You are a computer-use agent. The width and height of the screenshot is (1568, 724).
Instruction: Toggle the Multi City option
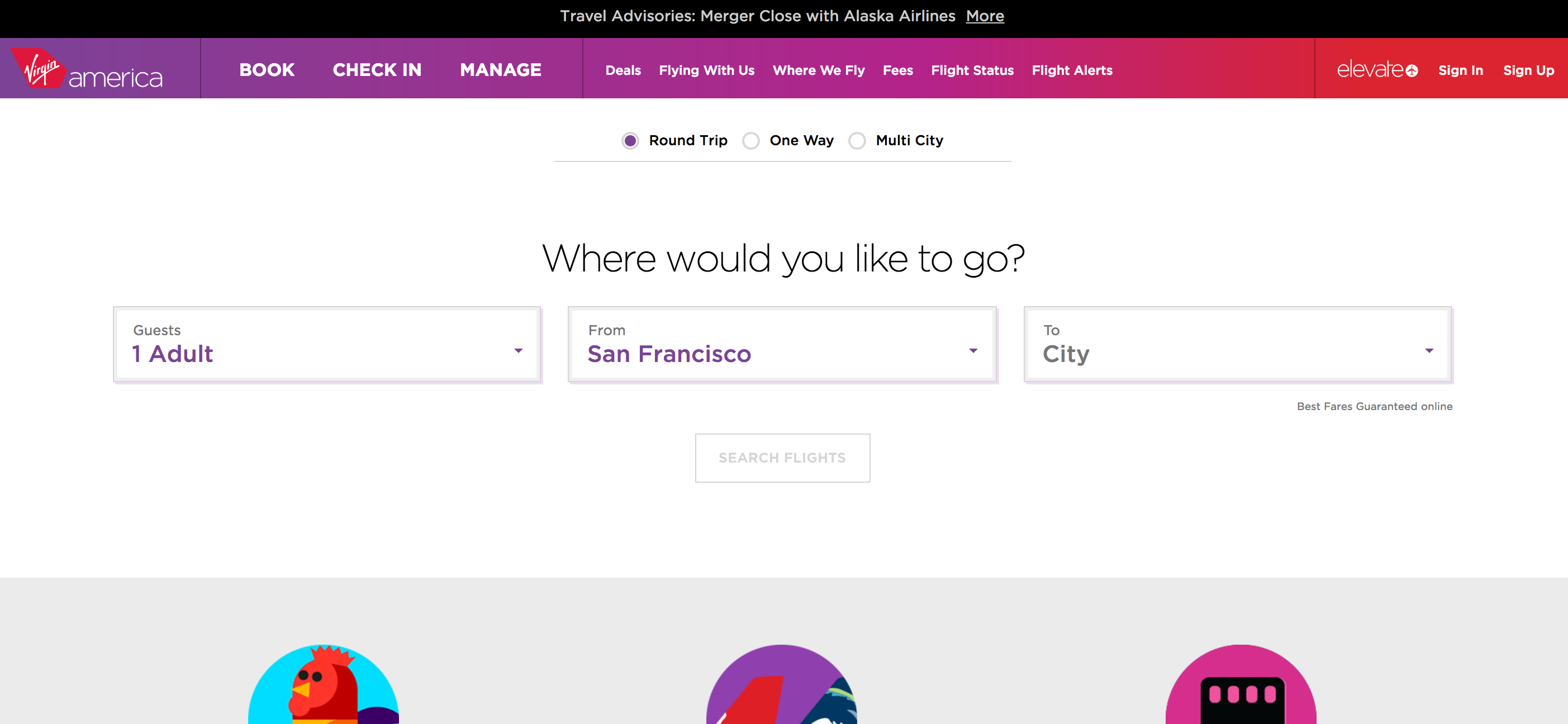pyautogui.click(x=857, y=140)
